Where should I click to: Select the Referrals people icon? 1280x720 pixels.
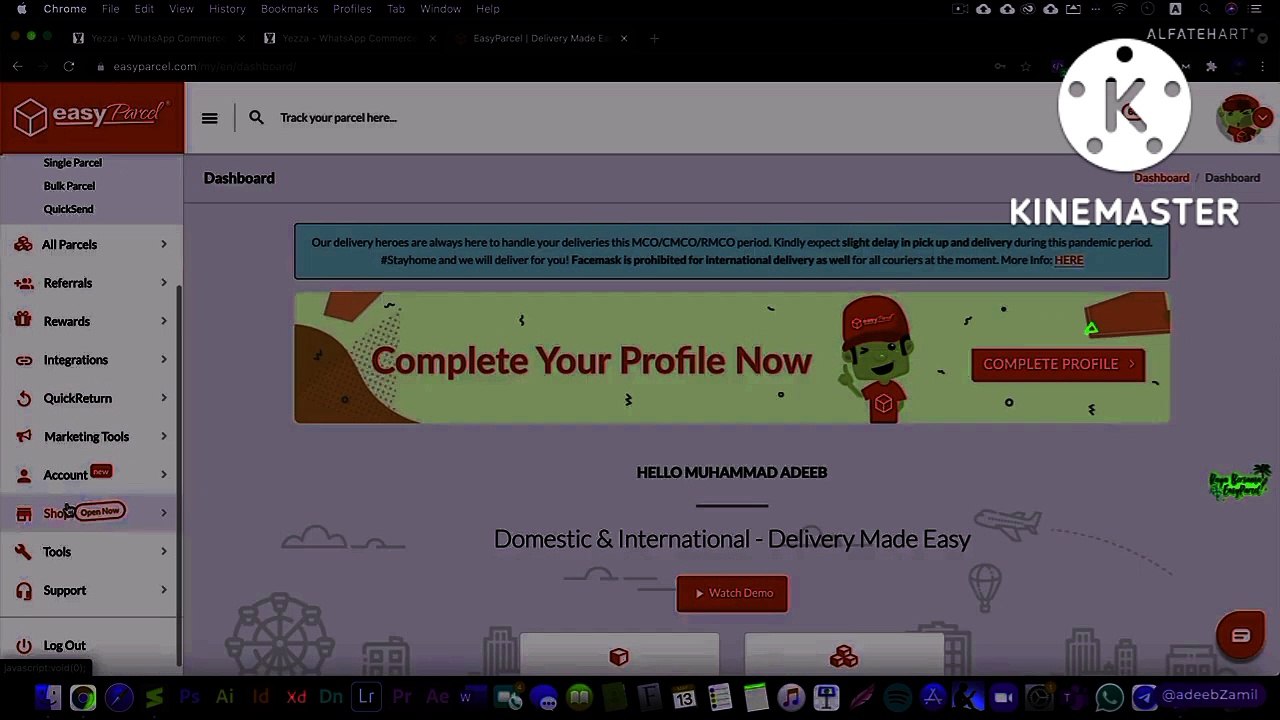[23, 283]
